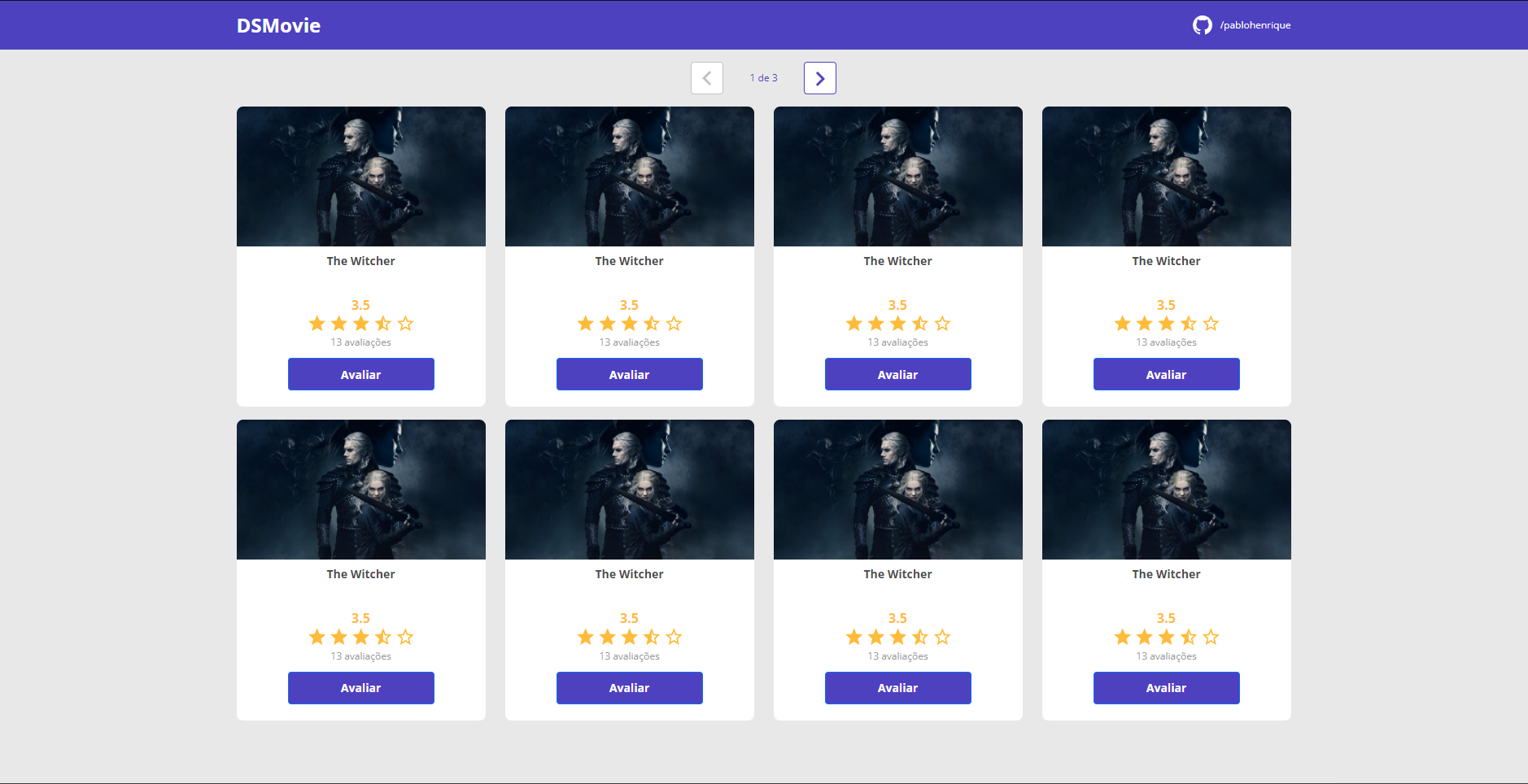Click the empty fifth star in the top row's second card
1528x784 pixels.
(674, 324)
